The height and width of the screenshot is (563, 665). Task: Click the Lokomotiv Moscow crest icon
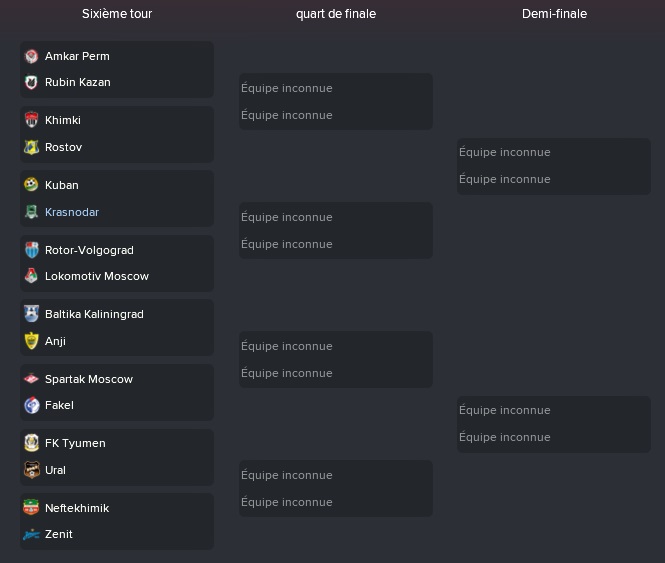31,276
